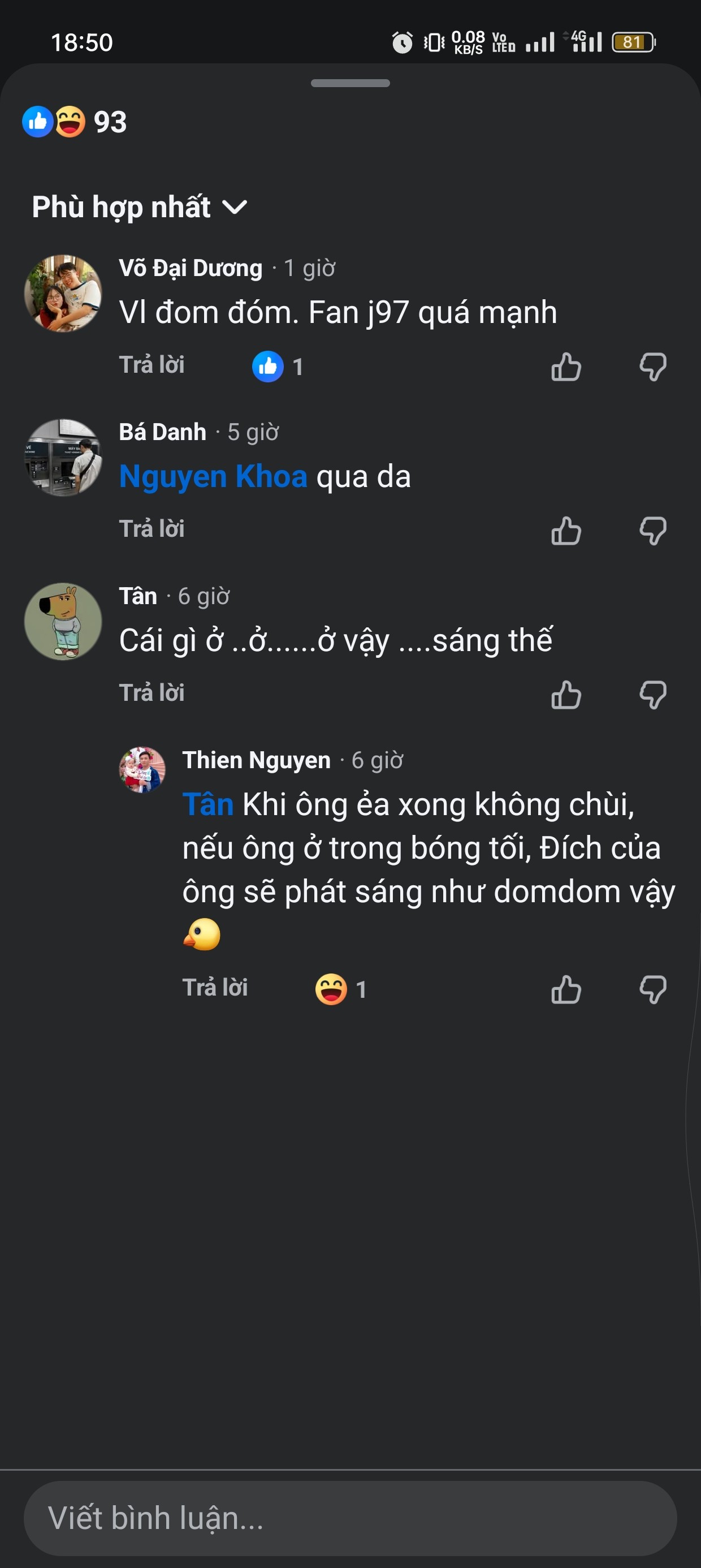Tap the drag handle atop the comment sheet
701x1568 pixels.
pos(350,83)
